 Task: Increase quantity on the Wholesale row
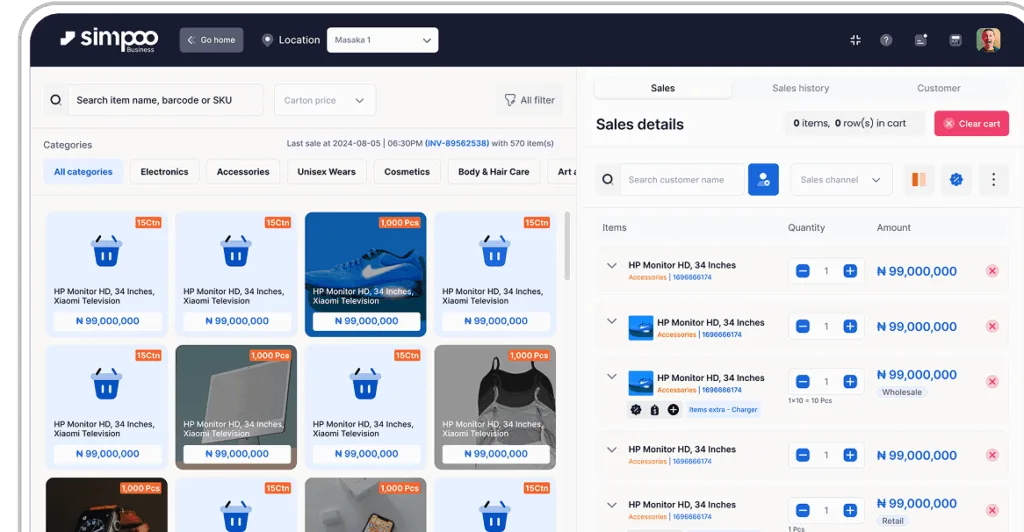[x=850, y=382]
